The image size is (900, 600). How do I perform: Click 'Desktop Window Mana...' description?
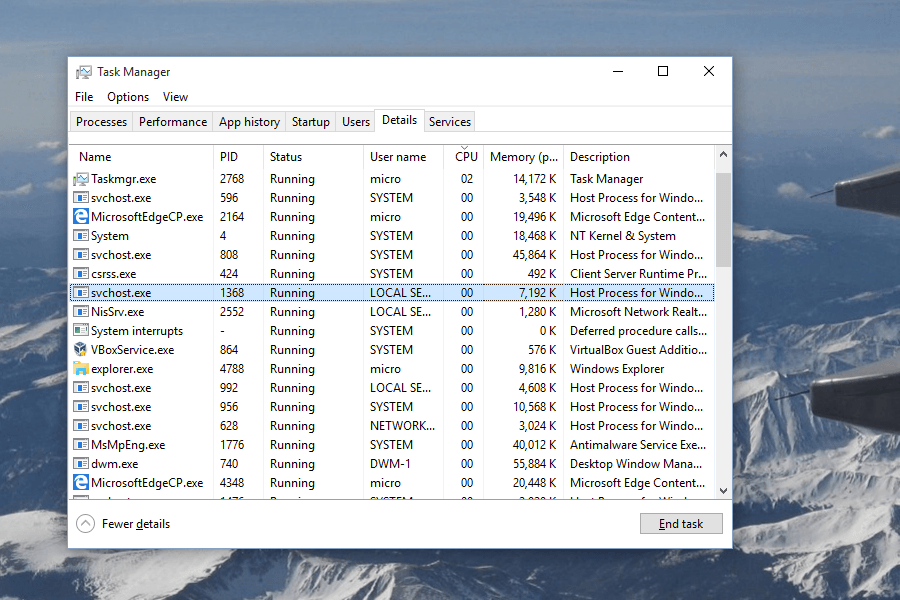(636, 464)
